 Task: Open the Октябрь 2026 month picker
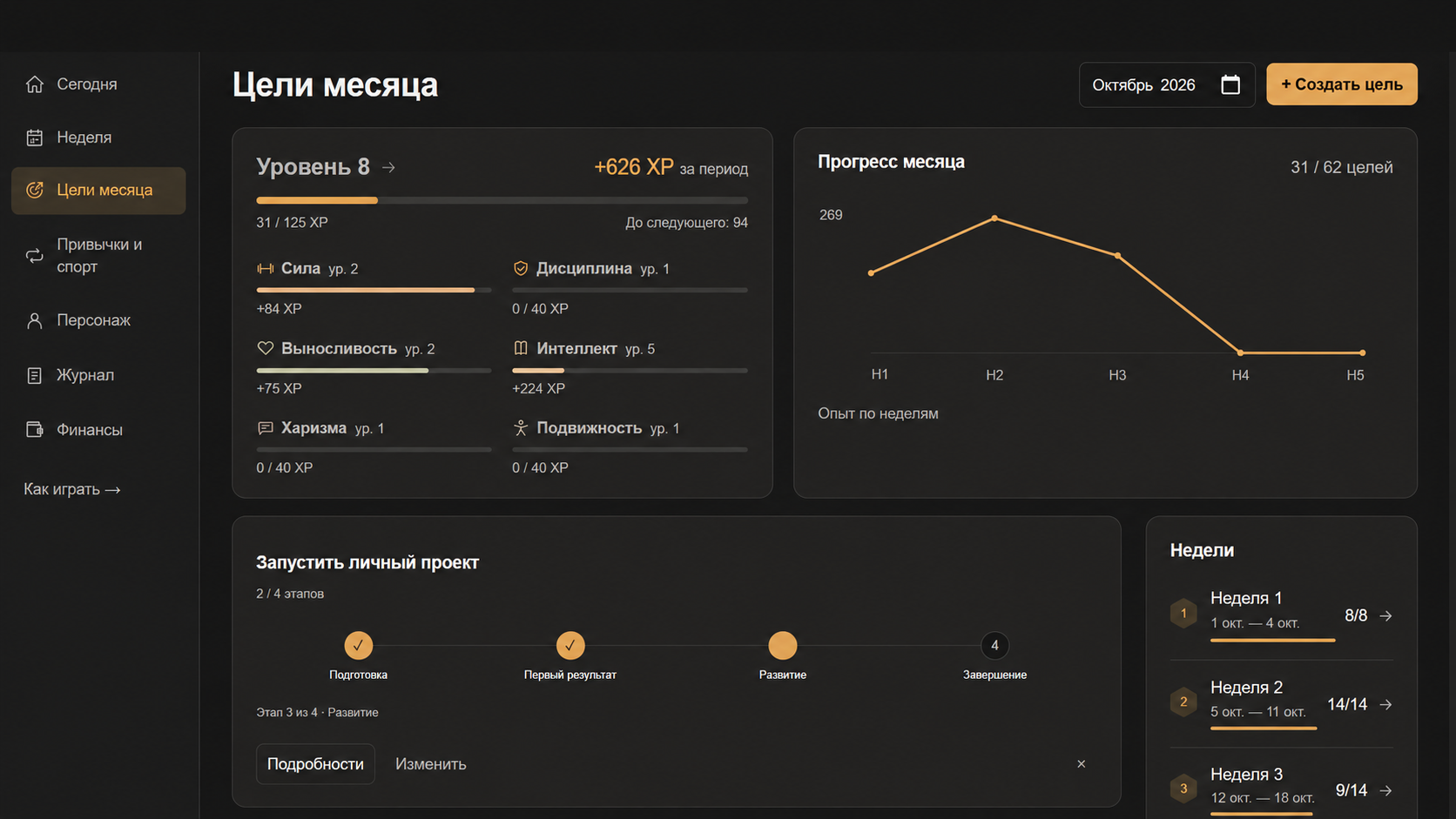click(x=1167, y=84)
